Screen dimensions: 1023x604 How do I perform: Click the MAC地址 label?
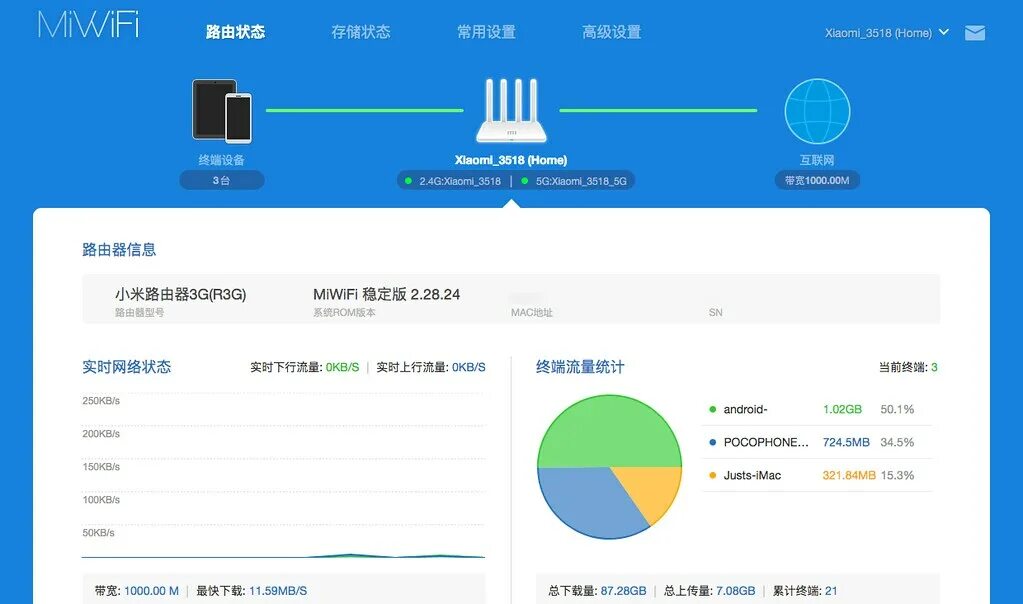[x=532, y=312]
